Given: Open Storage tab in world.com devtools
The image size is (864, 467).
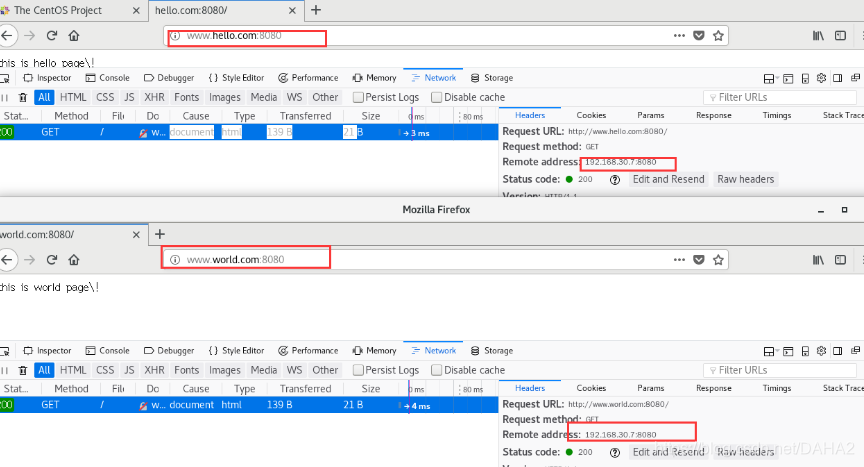Looking at the screenshot, I should click(492, 351).
